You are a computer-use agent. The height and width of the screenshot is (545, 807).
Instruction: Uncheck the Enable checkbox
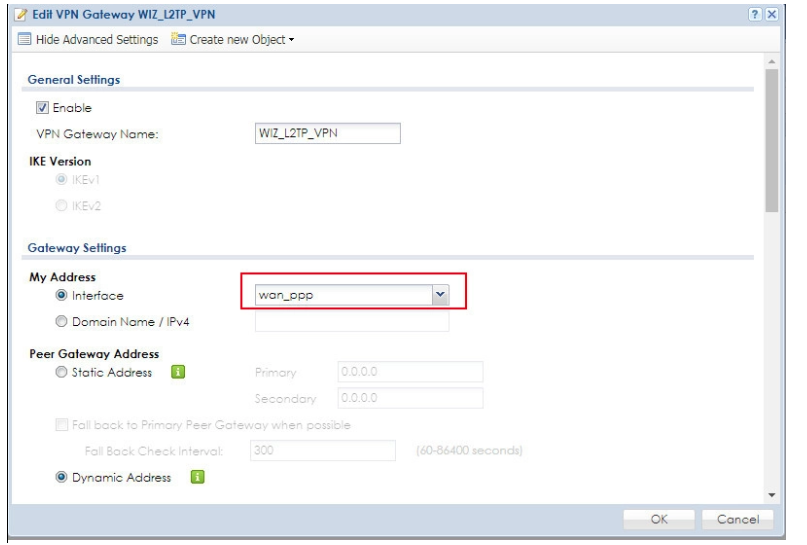tap(42, 108)
